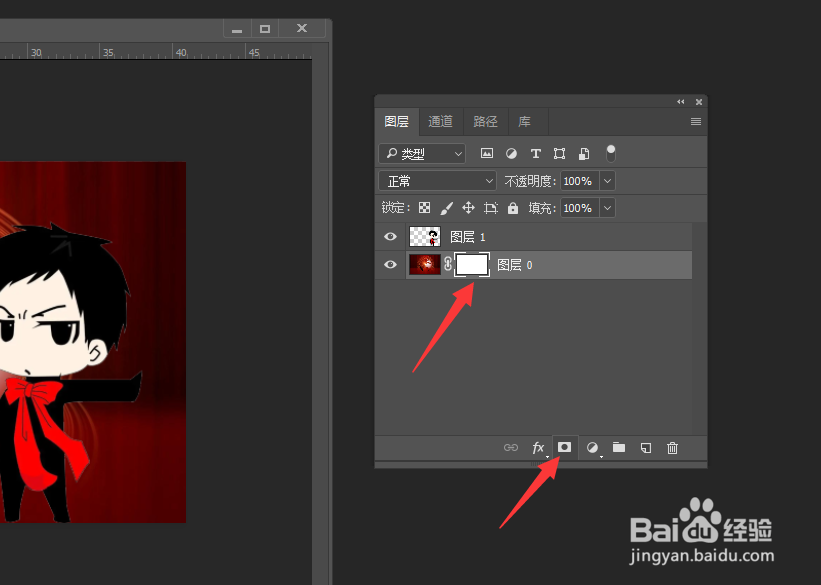Delete the selected layer

click(x=673, y=448)
